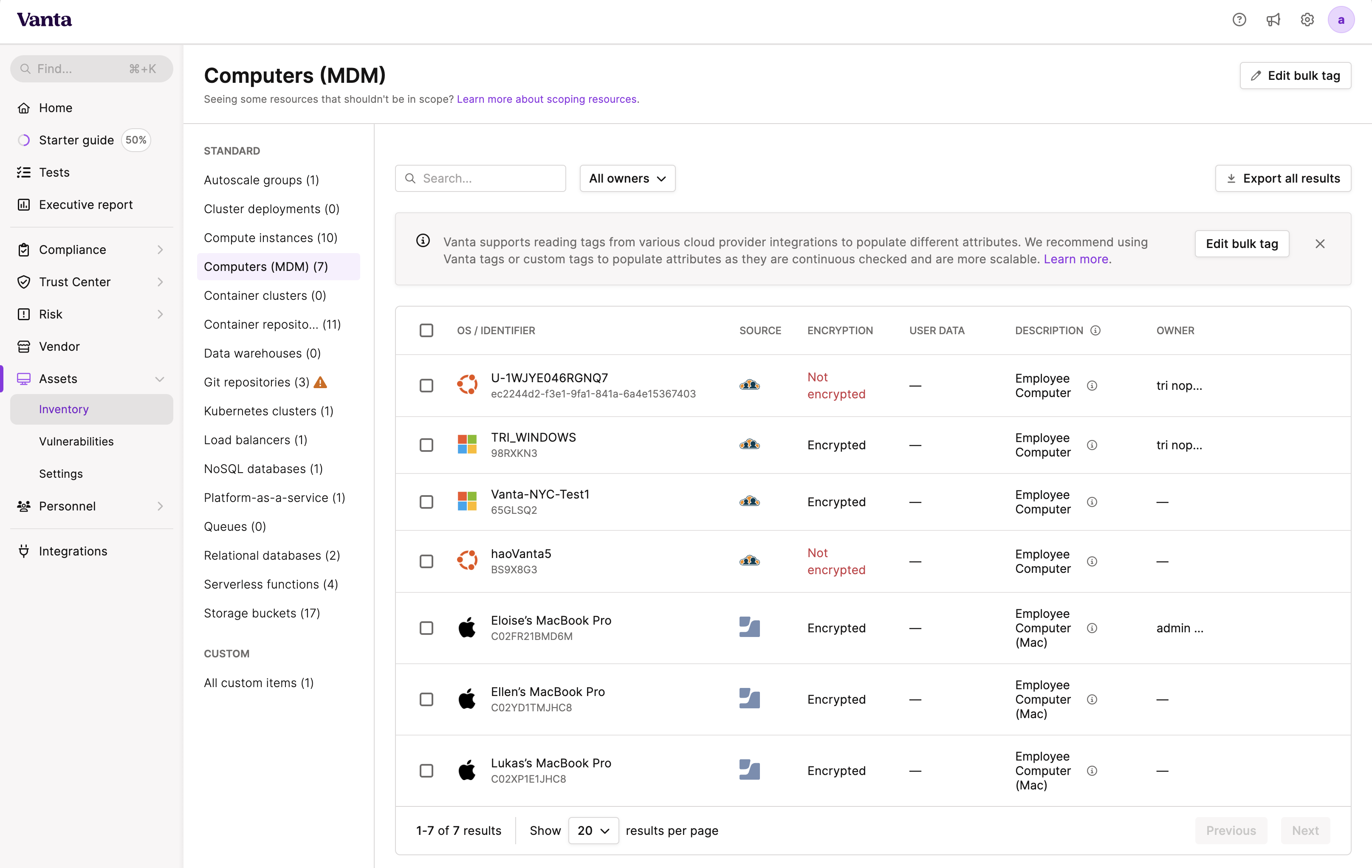Click the announcements megaphone icon
1372x868 pixels.
[1273, 20]
